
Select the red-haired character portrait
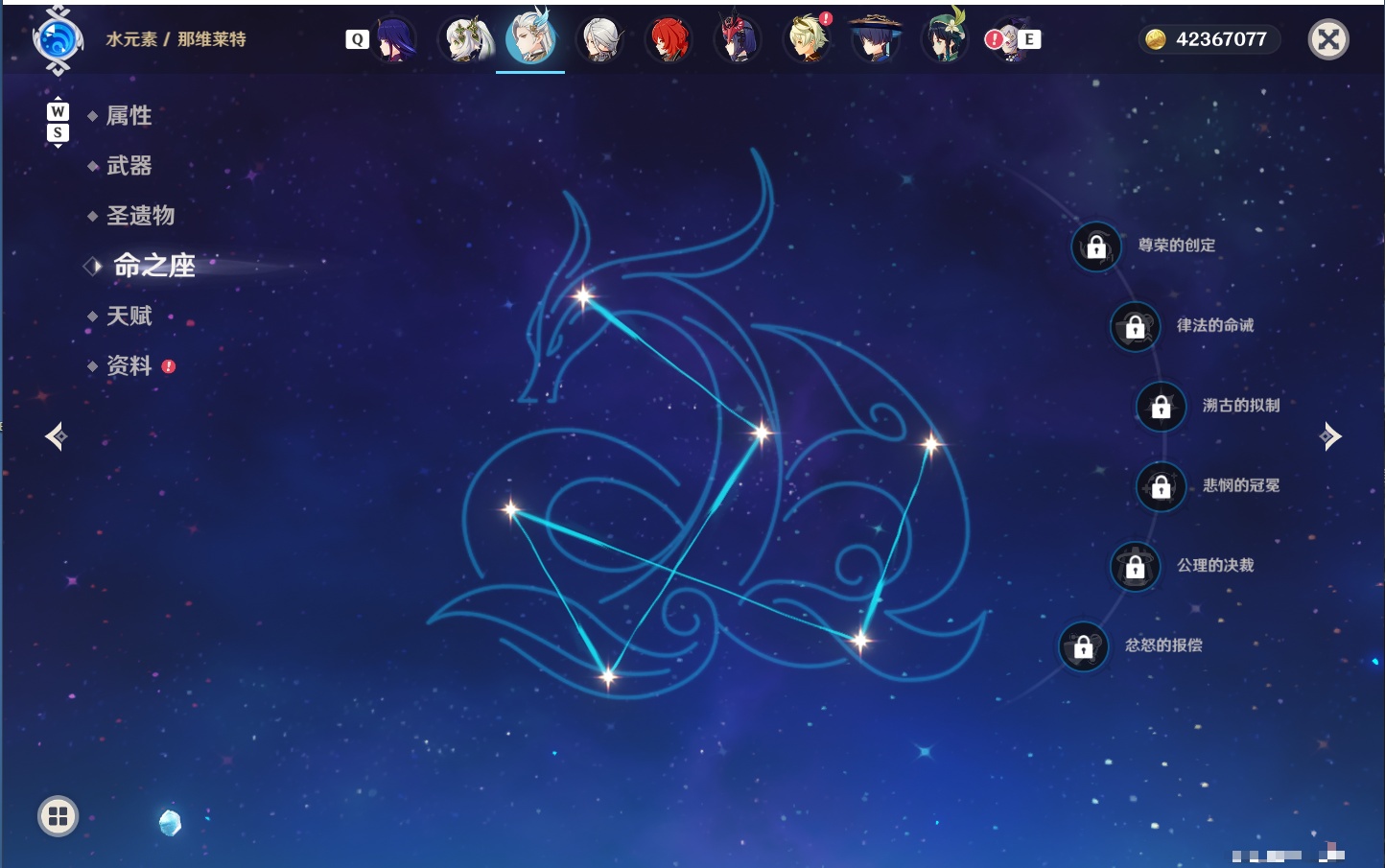pyautogui.click(x=669, y=39)
